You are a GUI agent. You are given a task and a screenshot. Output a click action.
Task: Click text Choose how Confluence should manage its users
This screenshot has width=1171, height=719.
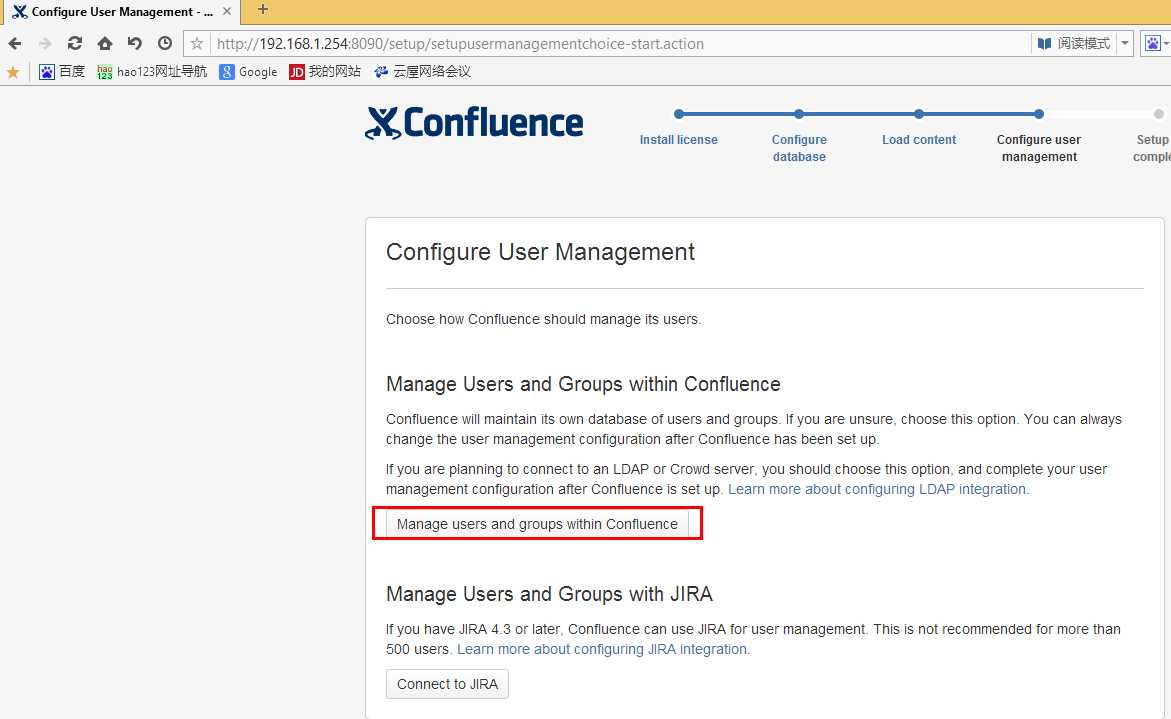(x=544, y=320)
